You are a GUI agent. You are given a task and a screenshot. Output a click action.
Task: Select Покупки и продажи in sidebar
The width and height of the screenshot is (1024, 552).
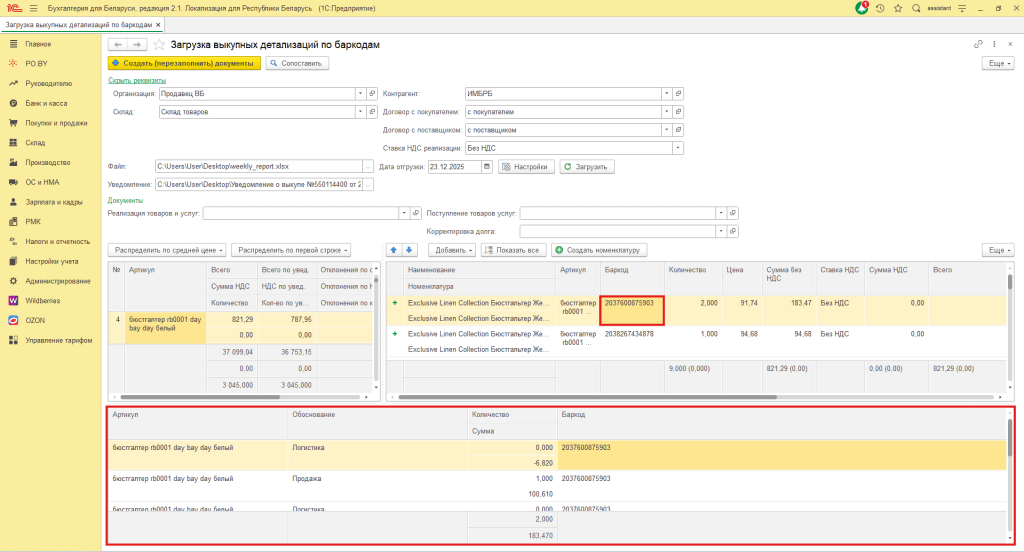point(56,123)
